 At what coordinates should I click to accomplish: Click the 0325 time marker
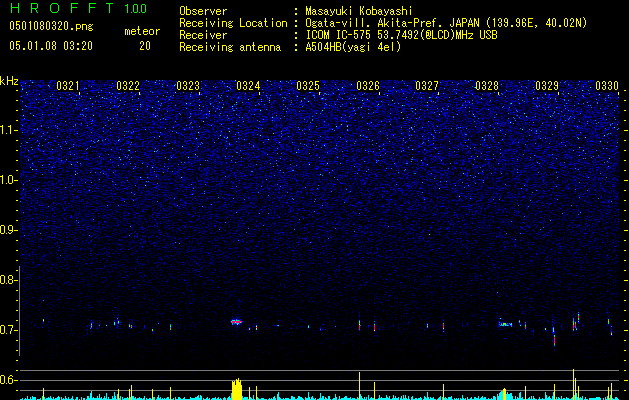pyautogui.click(x=308, y=86)
